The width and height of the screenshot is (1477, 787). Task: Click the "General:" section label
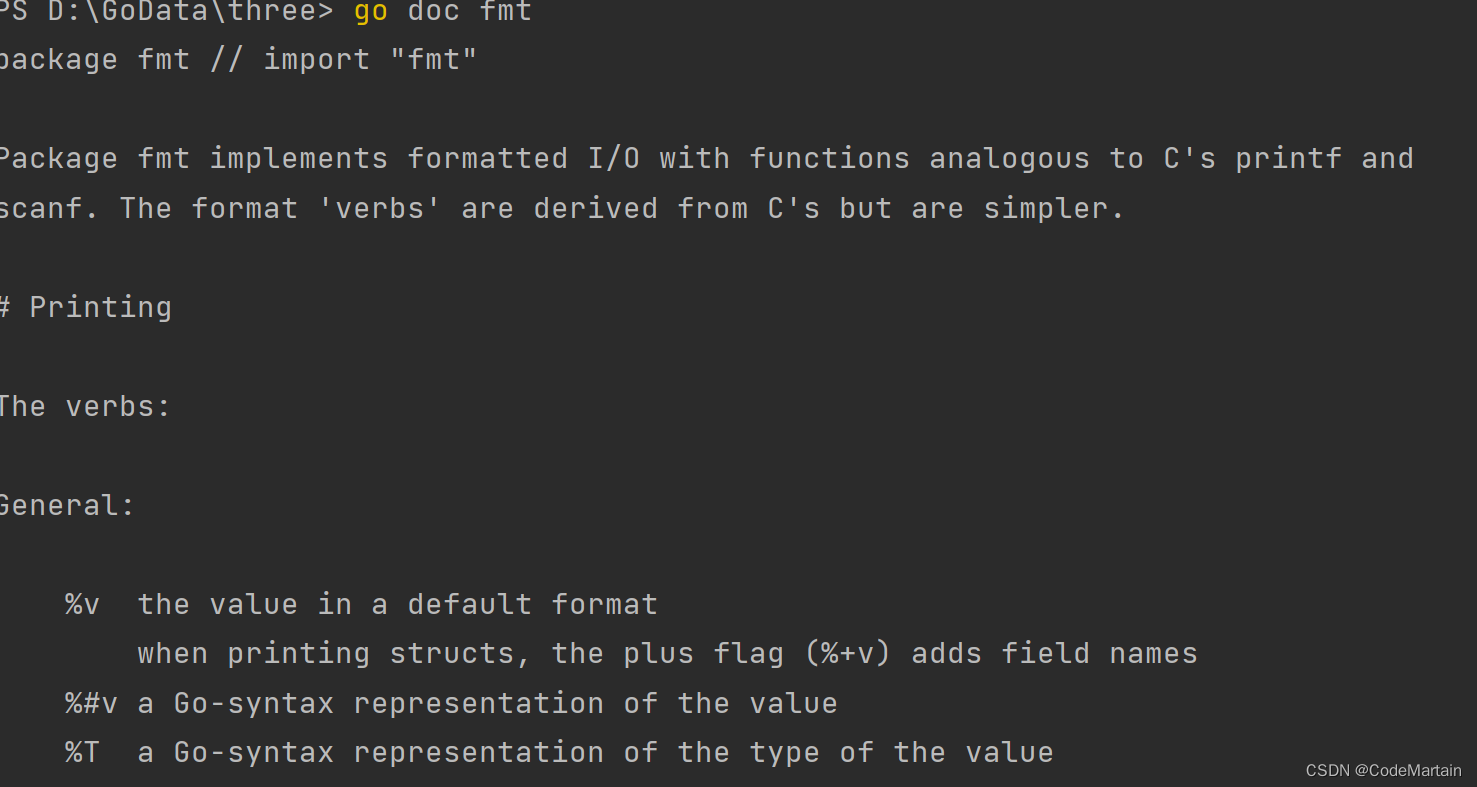click(x=66, y=506)
